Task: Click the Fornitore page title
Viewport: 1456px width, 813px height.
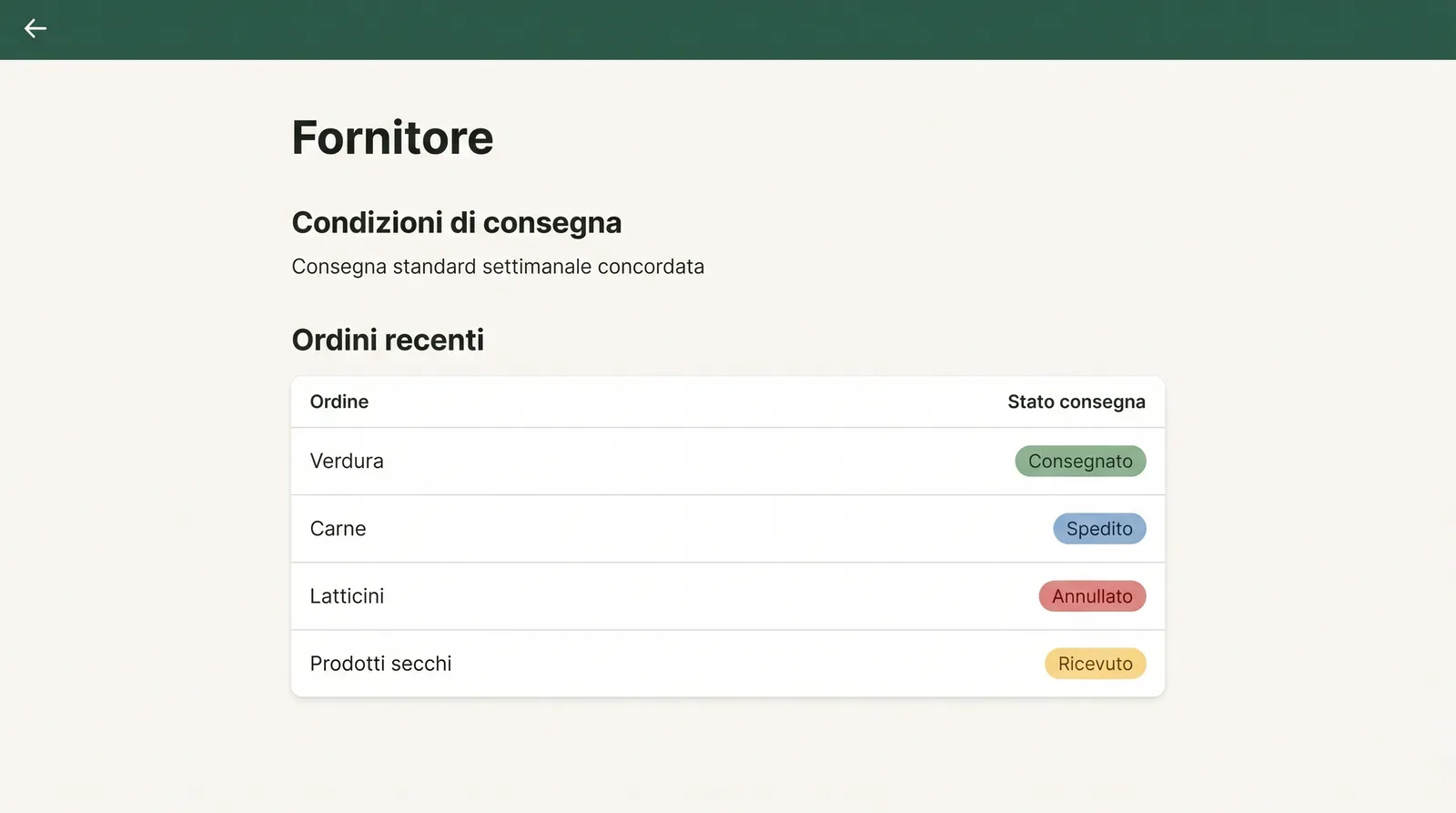Action: tap(392, 137)
